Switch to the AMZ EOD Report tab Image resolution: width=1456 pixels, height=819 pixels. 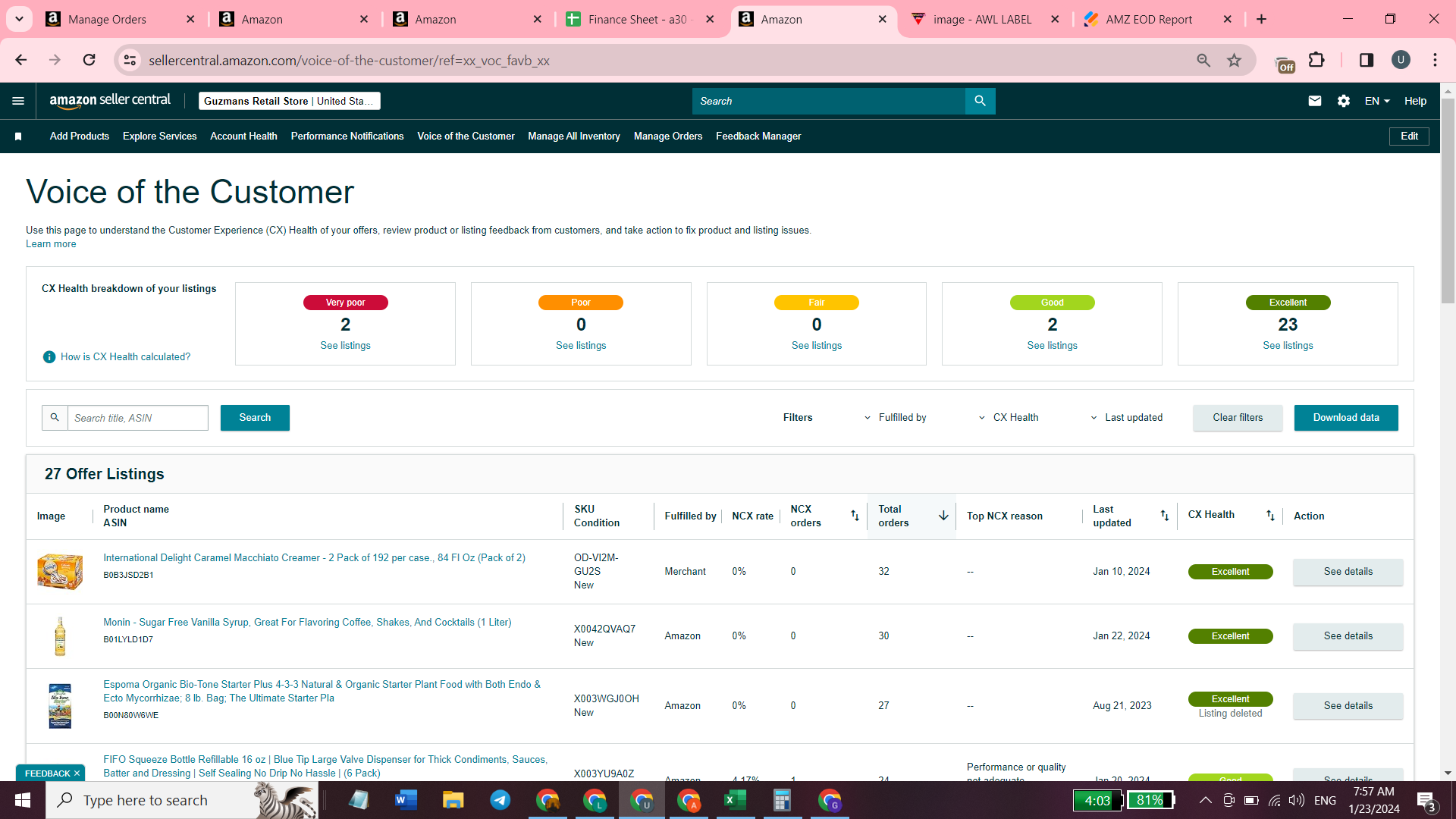1149,20
